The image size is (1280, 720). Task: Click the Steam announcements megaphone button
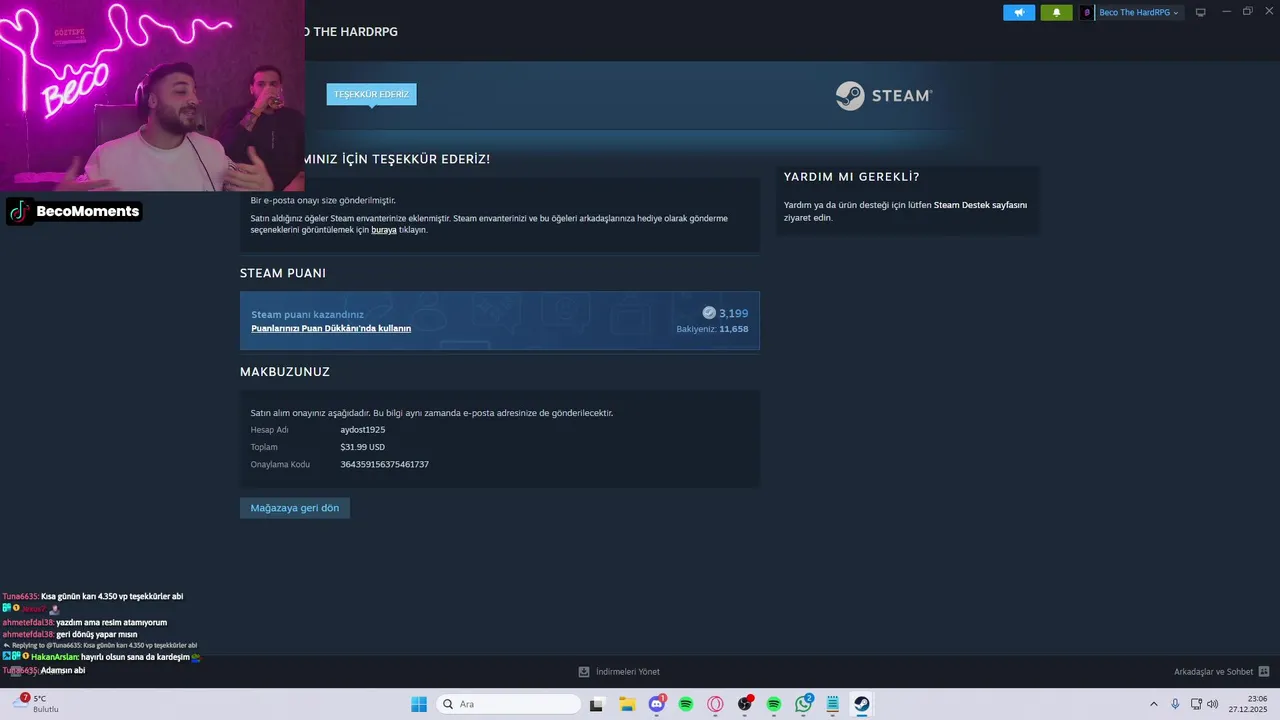coord(1019,12)
